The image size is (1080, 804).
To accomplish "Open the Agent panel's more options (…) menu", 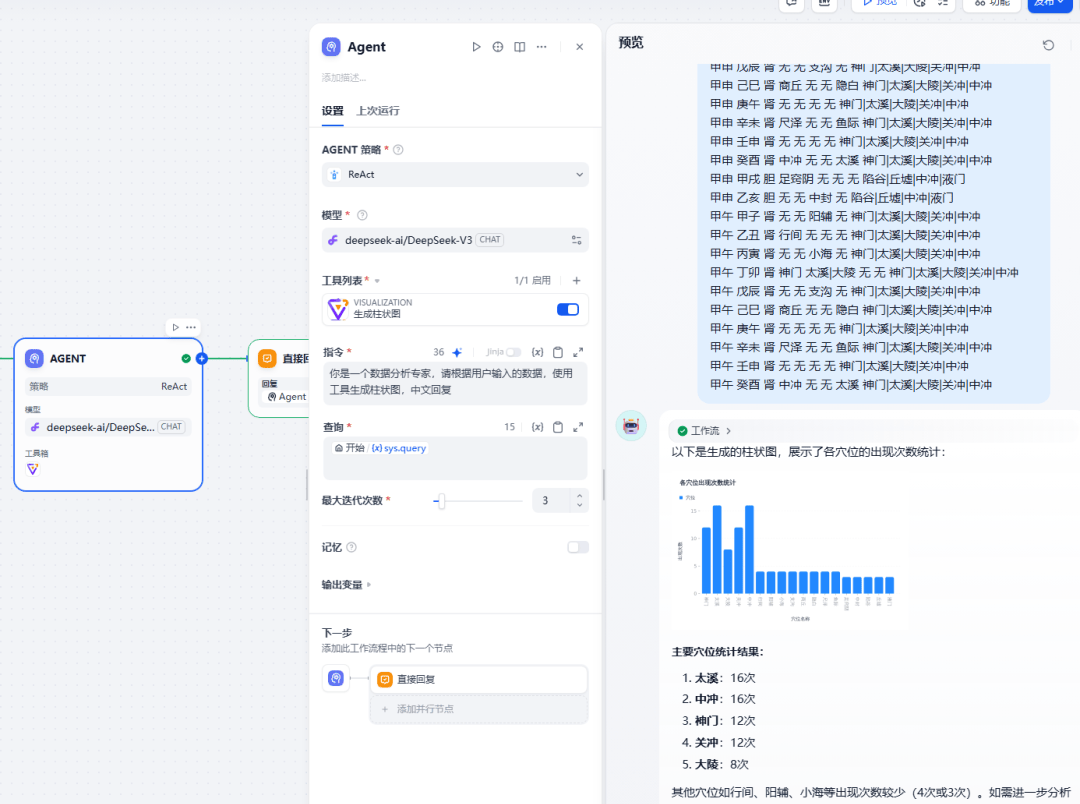I will tap(542, 47).
